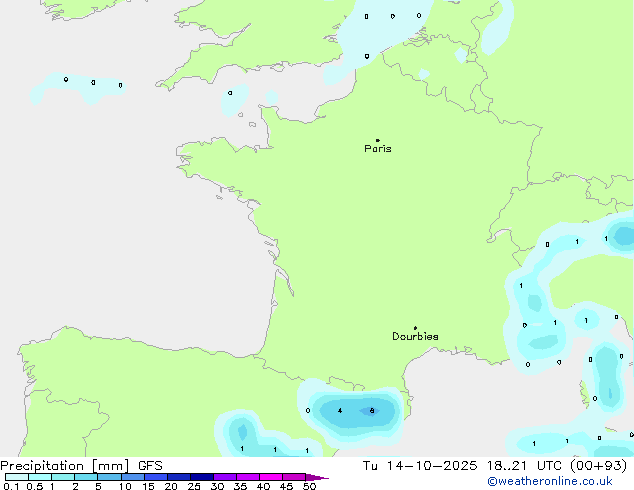Click the over-50 mm legend arrow tip
This screenshot has width=634, height=490.
pos(317,477)
